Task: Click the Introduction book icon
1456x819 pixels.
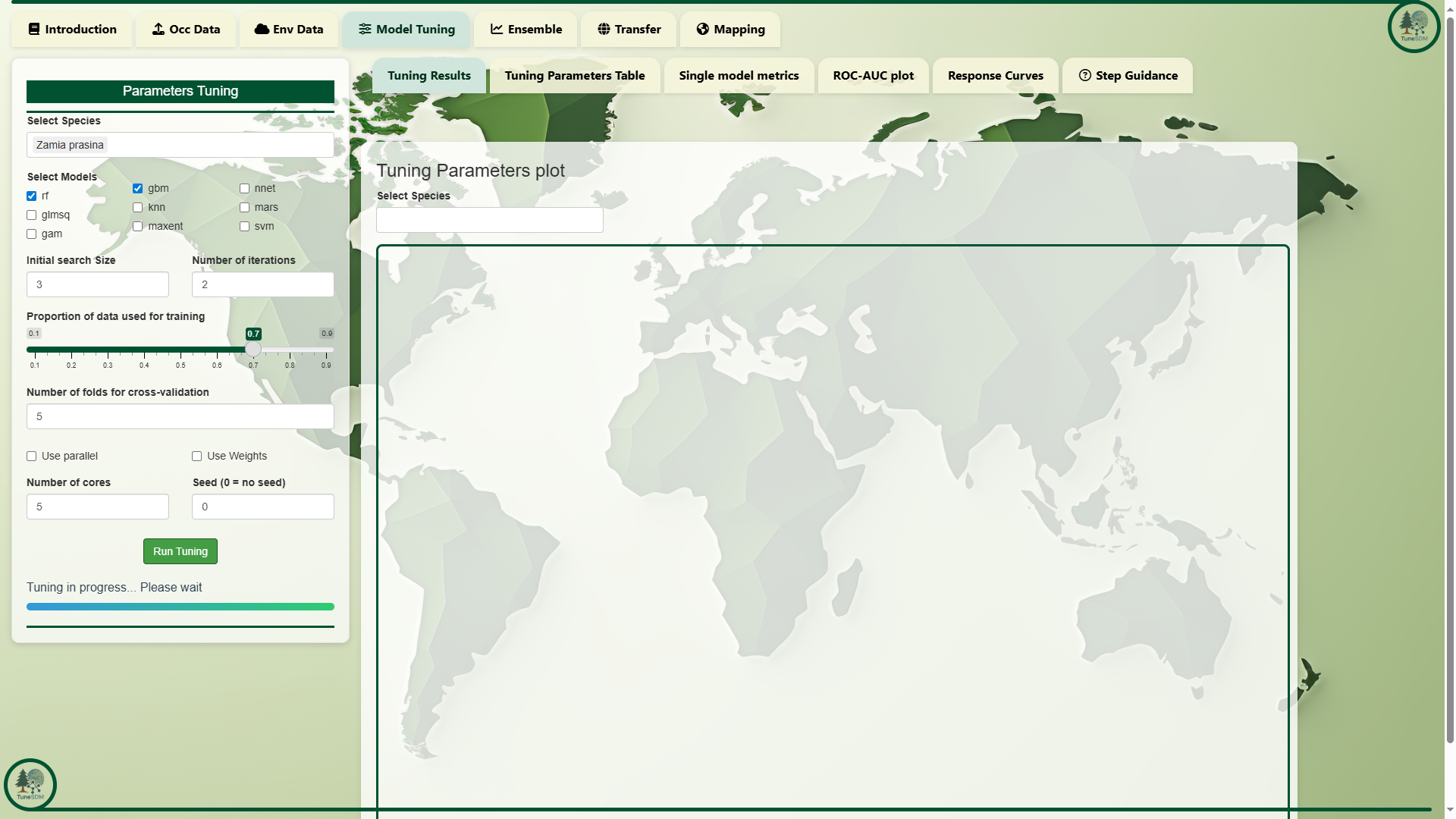Action: tap(34, 30)
